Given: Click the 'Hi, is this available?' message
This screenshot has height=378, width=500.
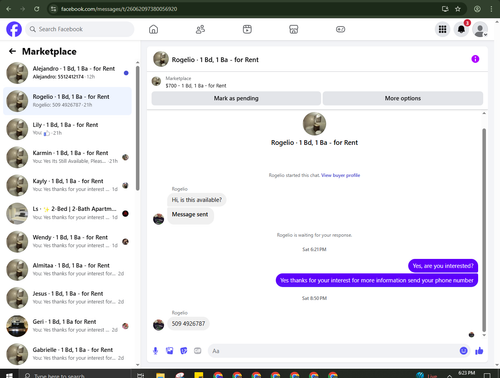Looking at the screenshot, I should (197, 200).
